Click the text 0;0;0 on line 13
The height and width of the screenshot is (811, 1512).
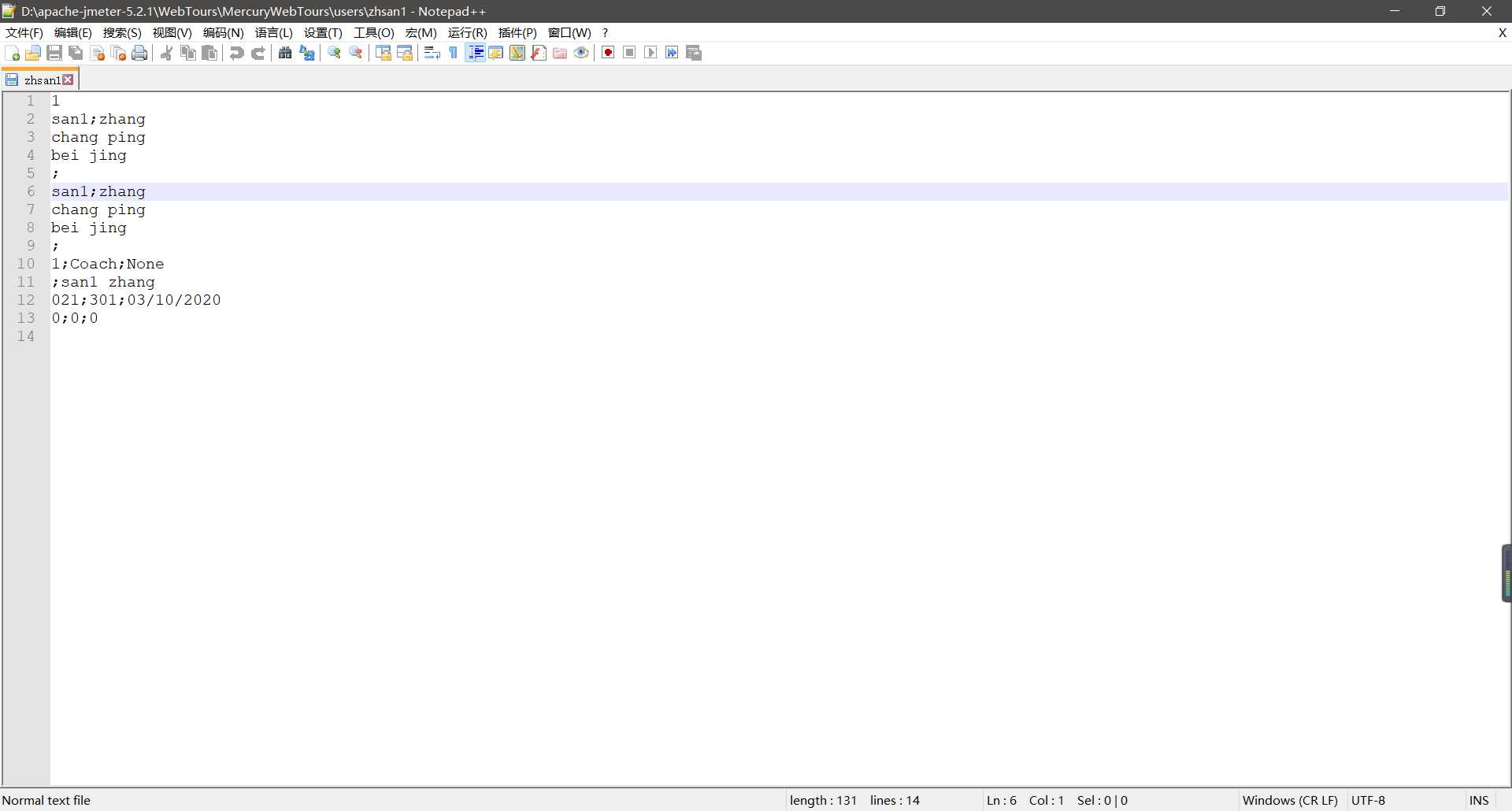[x=75, y=318]
